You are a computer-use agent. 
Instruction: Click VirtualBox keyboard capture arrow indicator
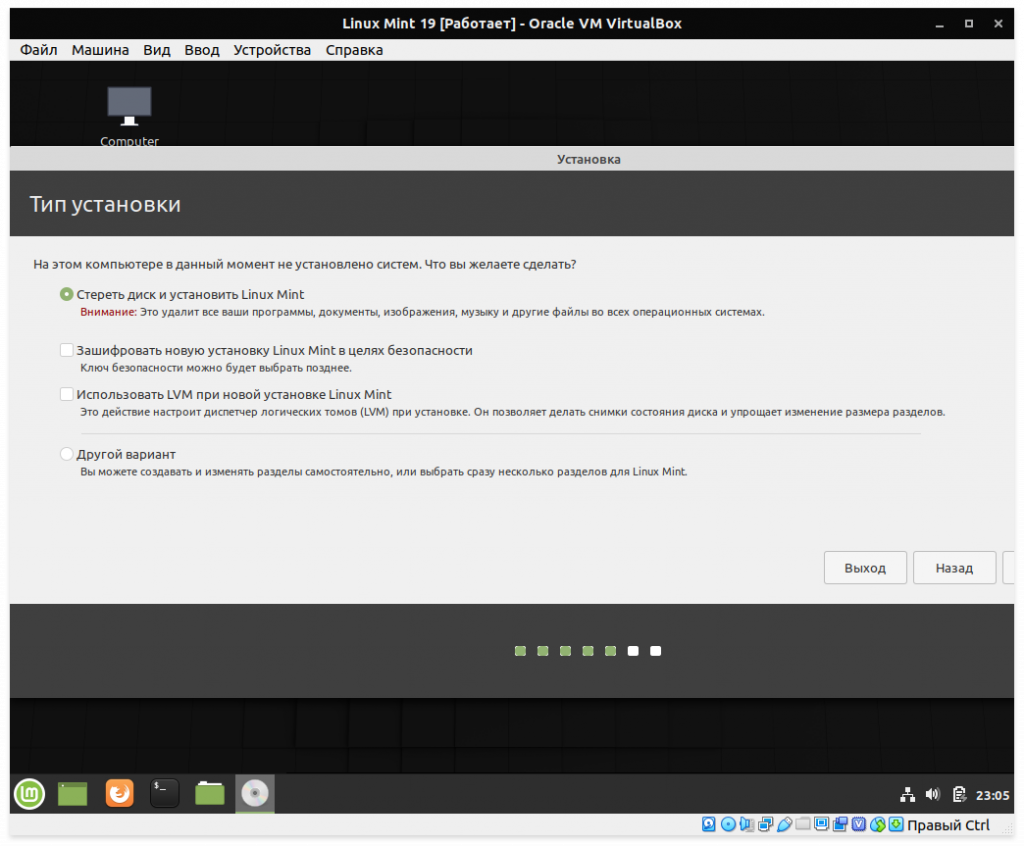click(x=896, y=824)
